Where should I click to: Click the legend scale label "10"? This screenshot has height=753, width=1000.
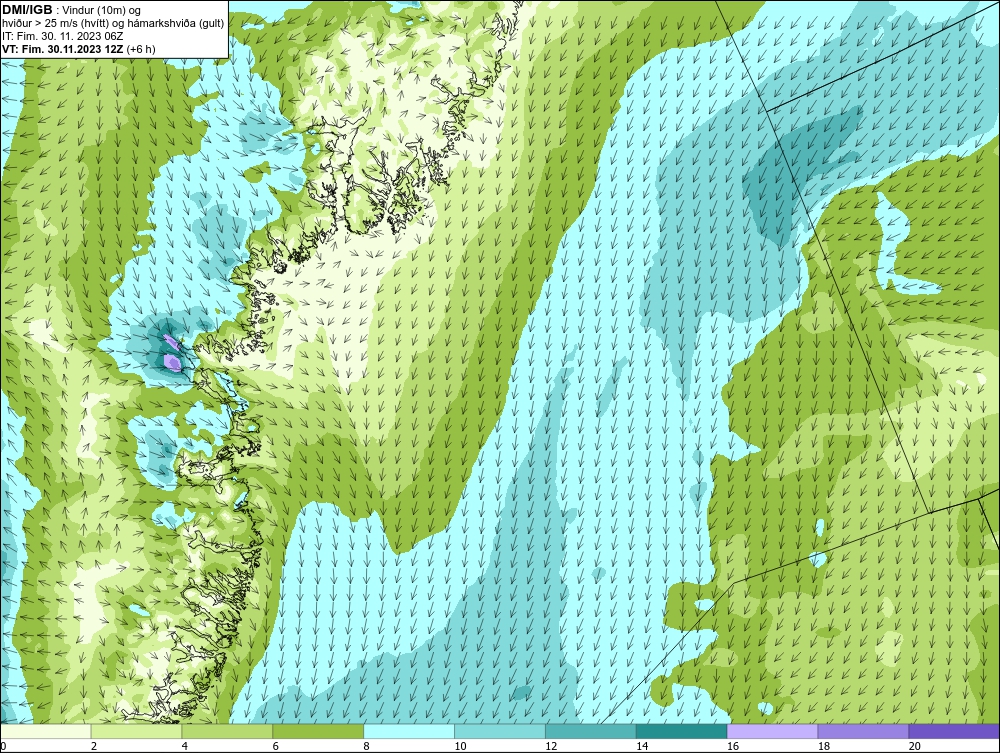pyautogui.click(x=460, y=746)
